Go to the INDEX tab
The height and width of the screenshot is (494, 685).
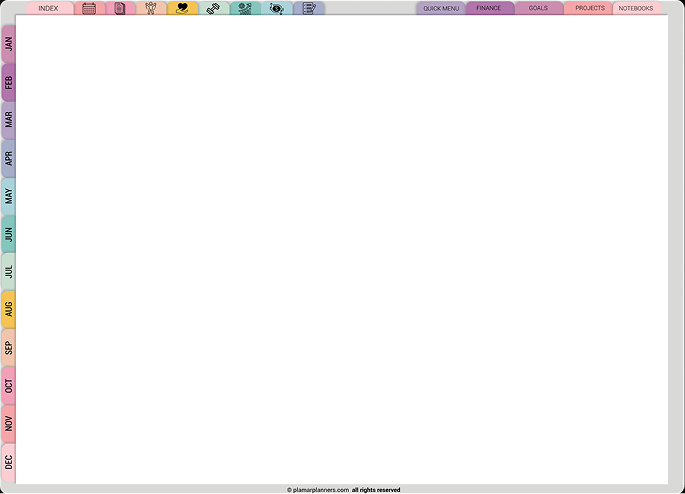click(48, 8)
